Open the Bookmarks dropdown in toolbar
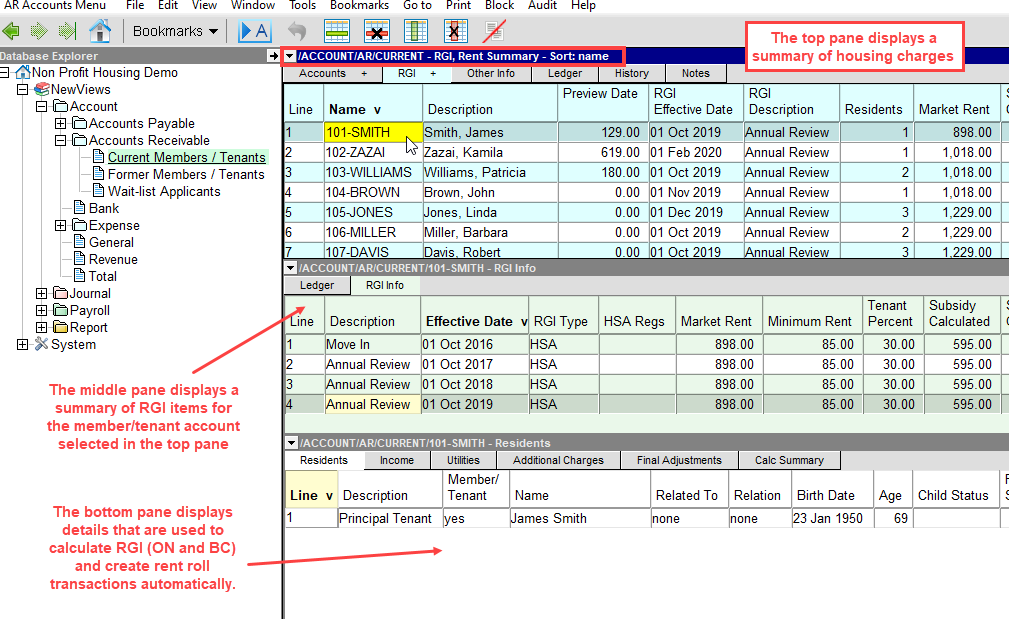Viewport: 1009px width, 619px height. pyautogui.click(x=175, y=31)
